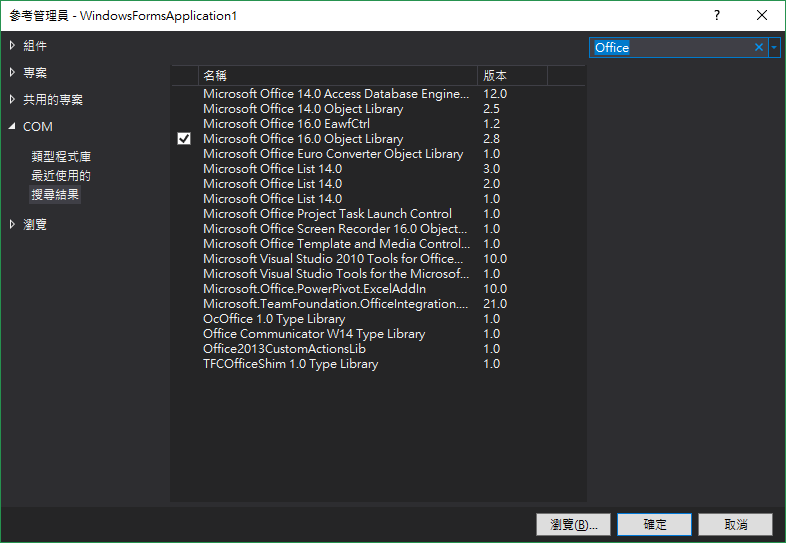Expand the 共用的專案 tree node
Image resolution: width=786 pixels, height=543 pixels.
[x=12, y=99]
